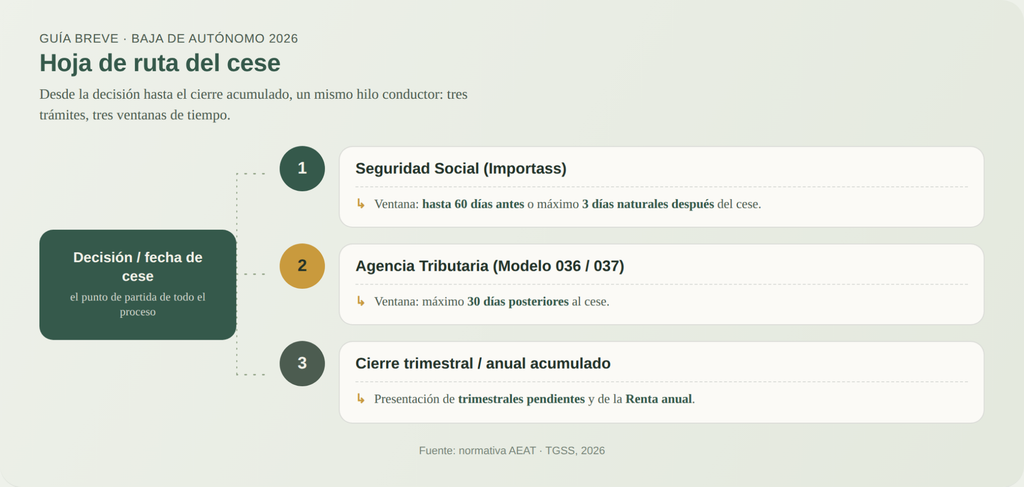Click the bold text trimestrales pendientes

pyautogui.click(x=521, y=399)
